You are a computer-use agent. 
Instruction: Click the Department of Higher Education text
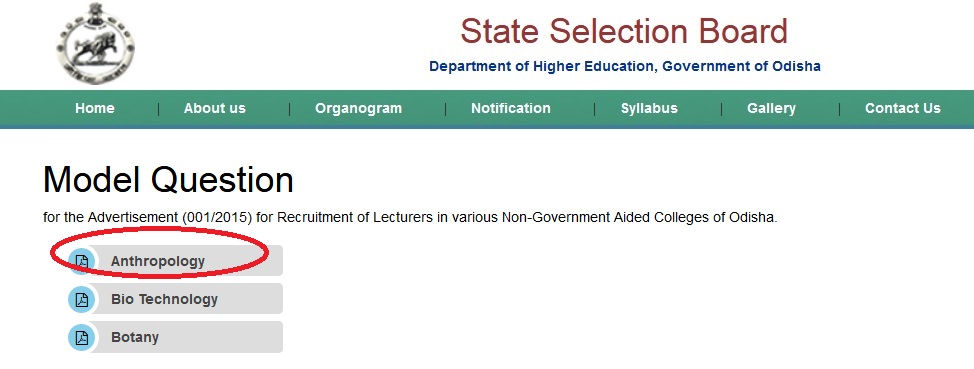[x=541, y=66]
